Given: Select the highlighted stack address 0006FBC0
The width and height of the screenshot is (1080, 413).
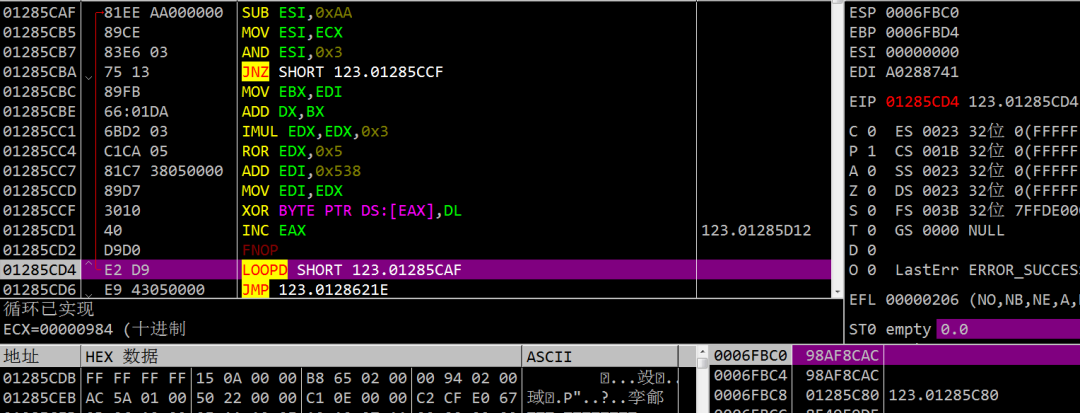Looking at the screenshot, I should [750, 356].
